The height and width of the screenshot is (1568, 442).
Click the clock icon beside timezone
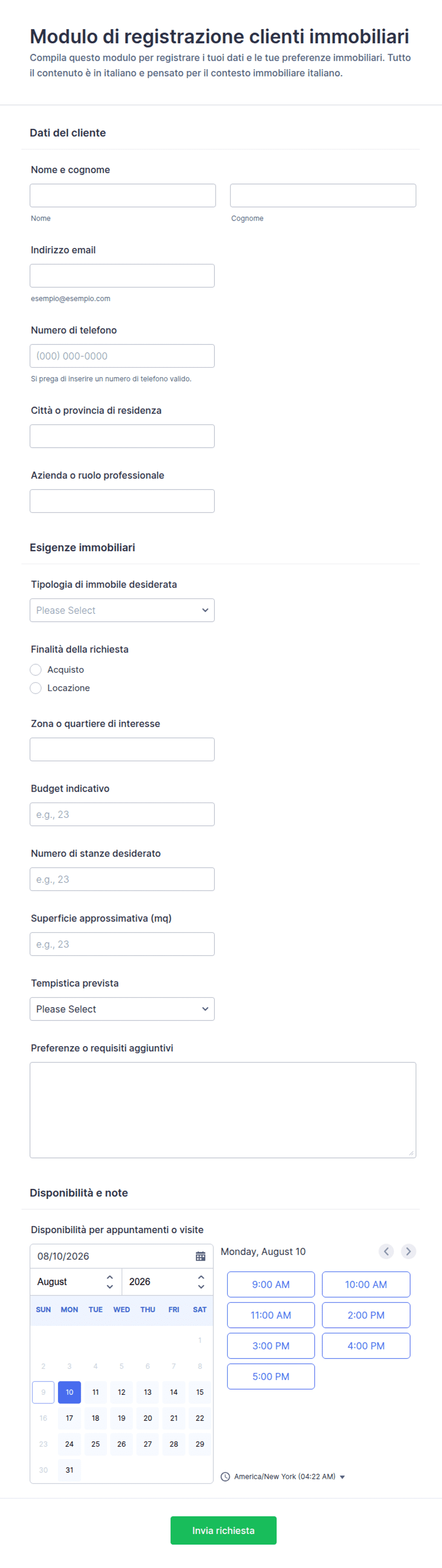pos(225,1476)
